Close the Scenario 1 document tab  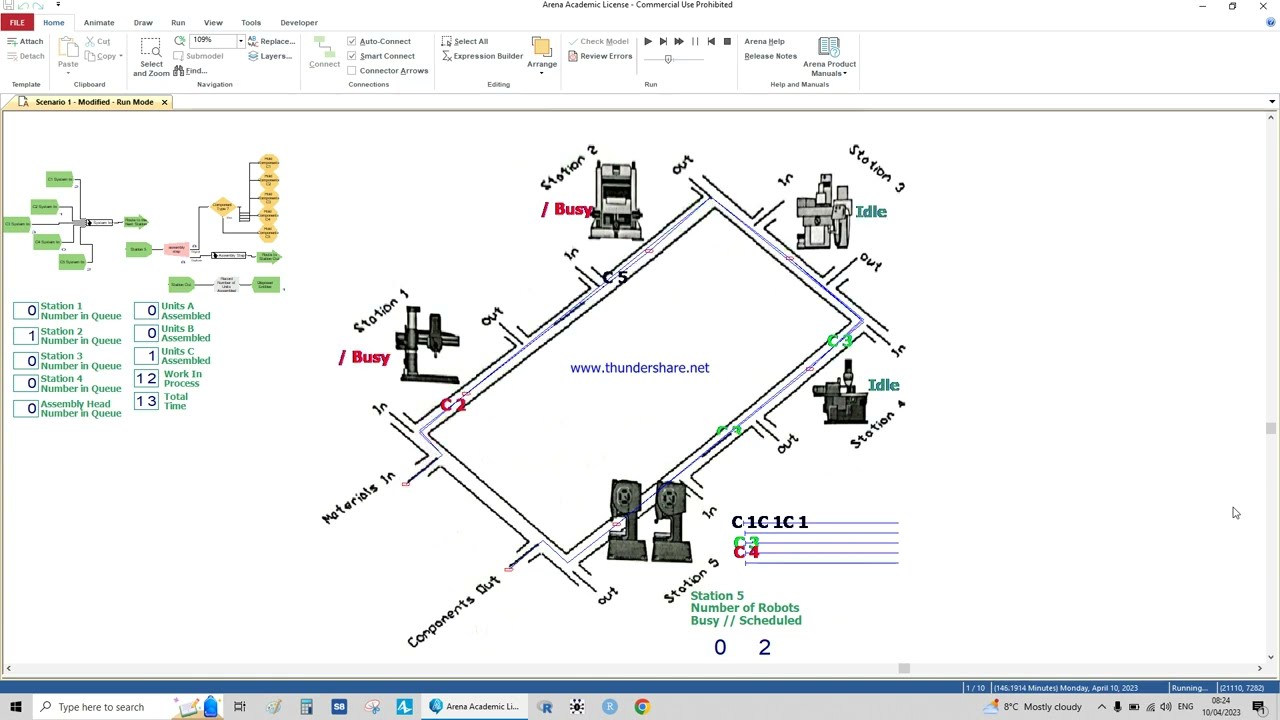164,102
